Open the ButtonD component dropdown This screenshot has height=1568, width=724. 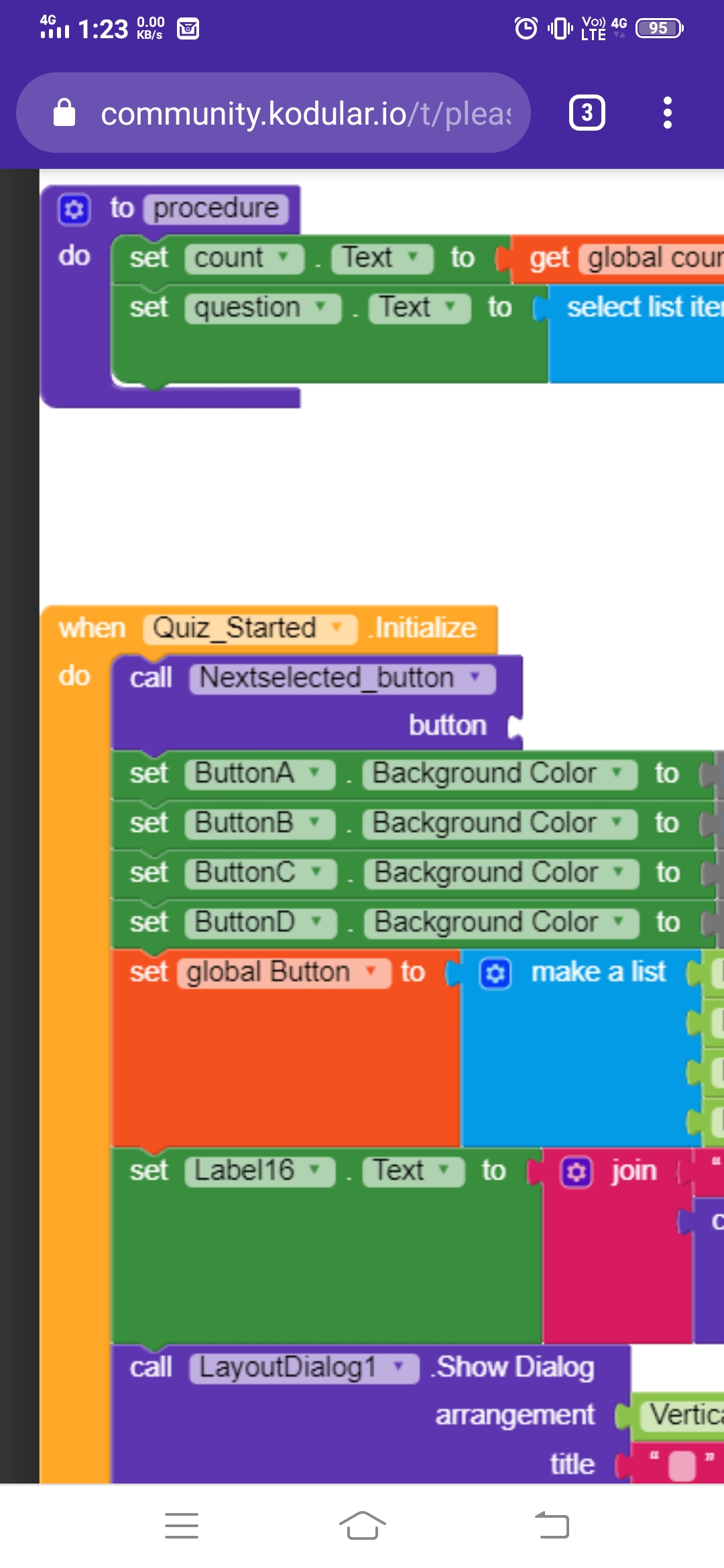260,923
